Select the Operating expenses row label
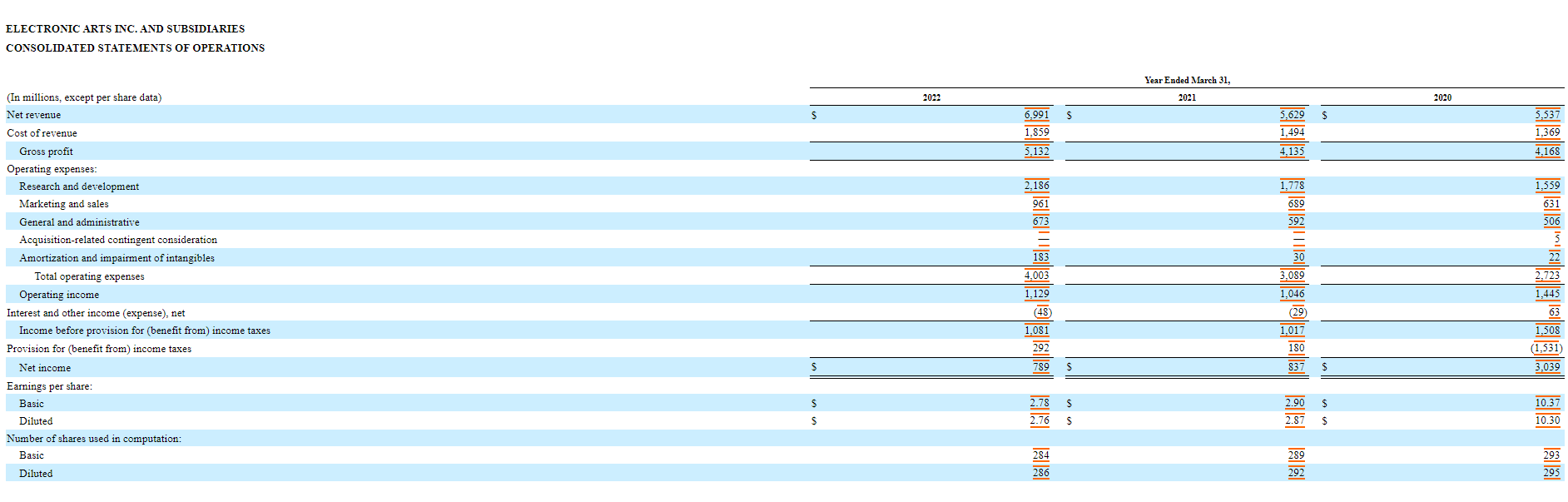This screenshot has width=1568, height=502. click(52, 169)
